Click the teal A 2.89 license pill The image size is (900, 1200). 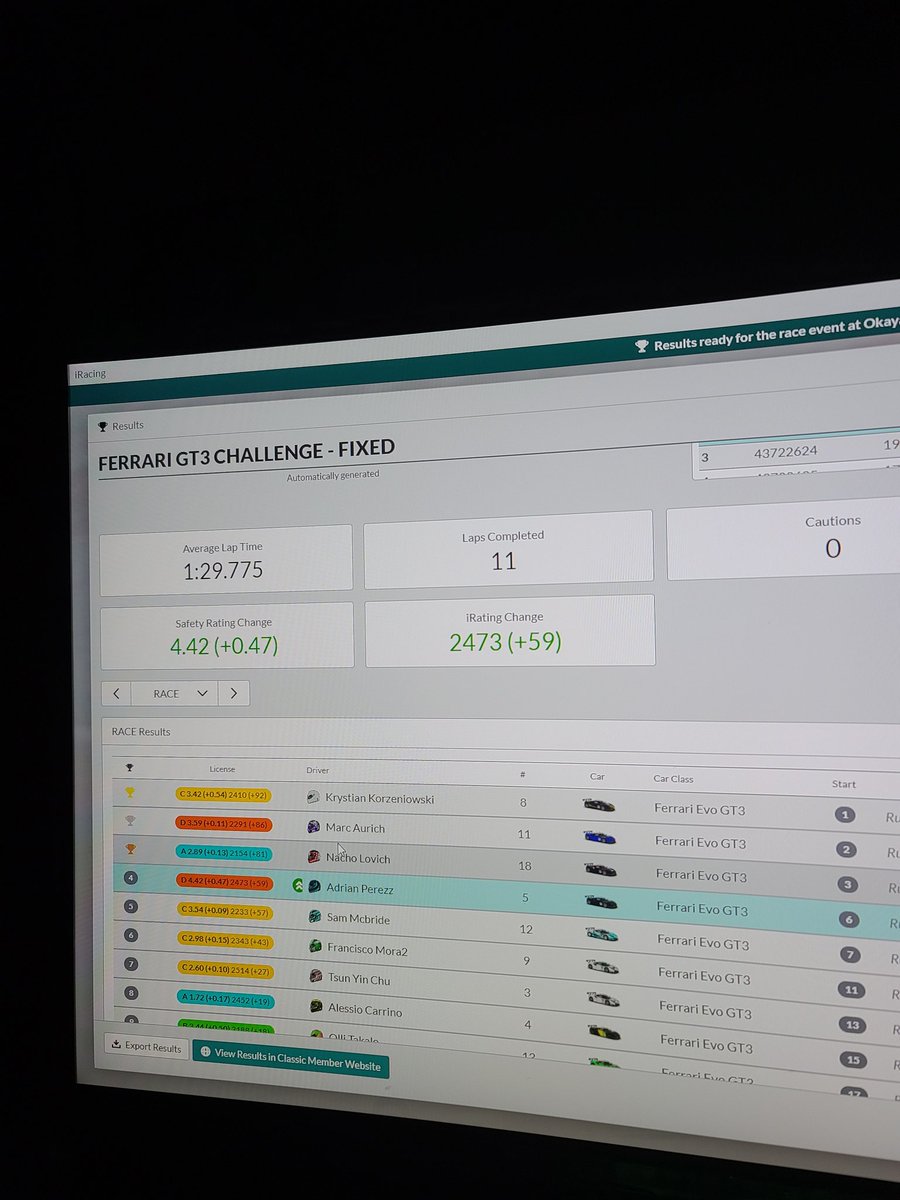point(224,853)
